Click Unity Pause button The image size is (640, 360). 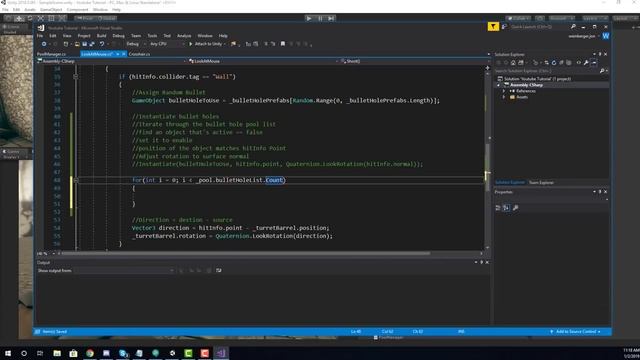click(x=320, y=18)
